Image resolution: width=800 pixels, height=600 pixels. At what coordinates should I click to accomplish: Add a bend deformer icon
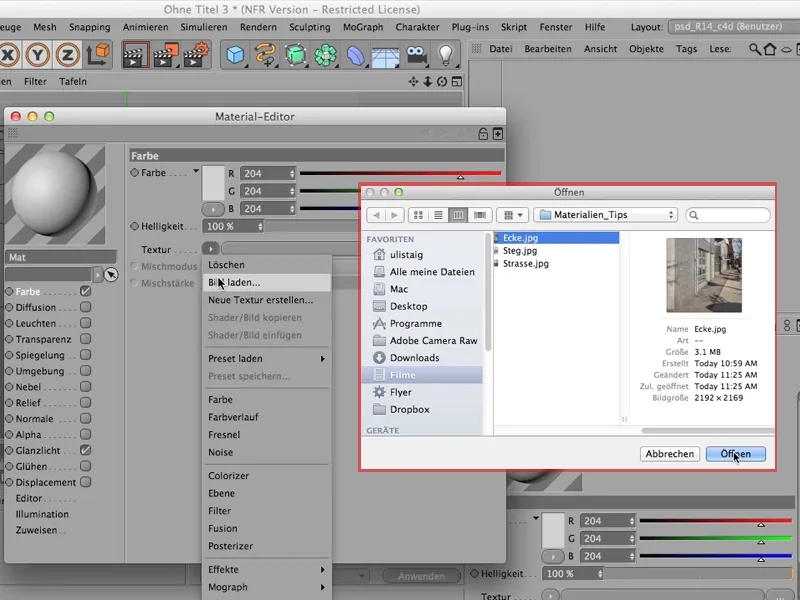click(356, 55)
